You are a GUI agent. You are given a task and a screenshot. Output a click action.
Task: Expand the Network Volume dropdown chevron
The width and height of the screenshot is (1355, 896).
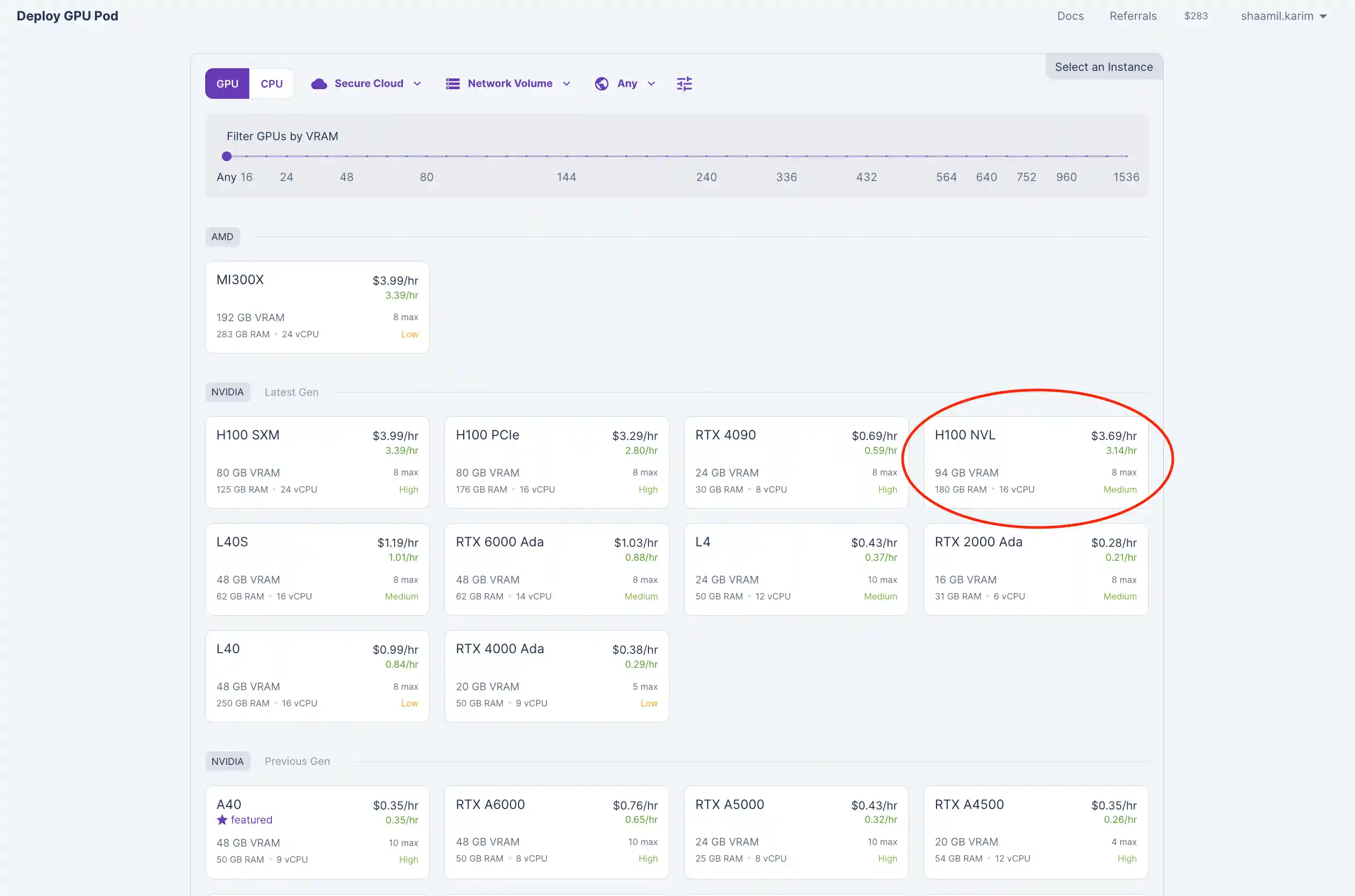tap(566, 83)
